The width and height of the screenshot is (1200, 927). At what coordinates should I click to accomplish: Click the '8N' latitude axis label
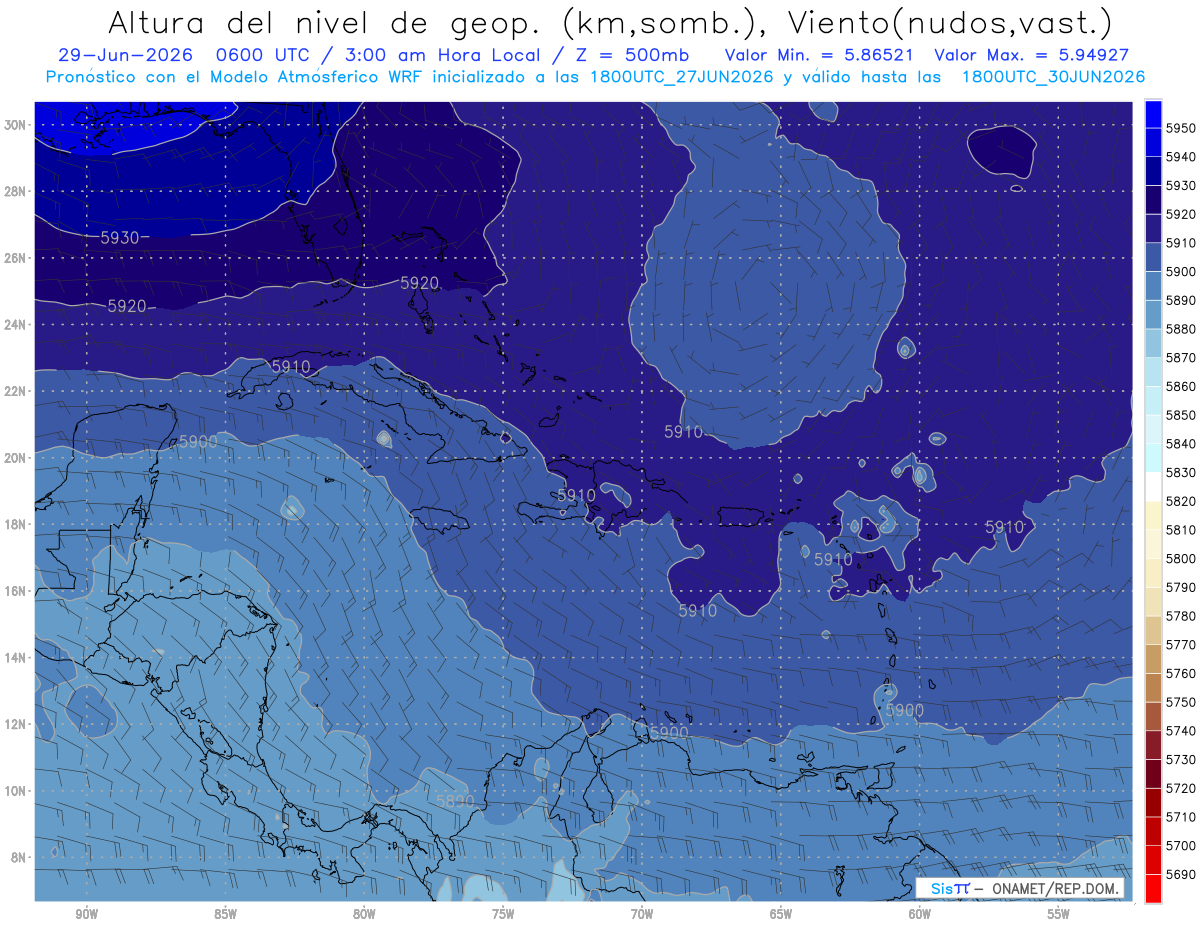tap(20, 857)
